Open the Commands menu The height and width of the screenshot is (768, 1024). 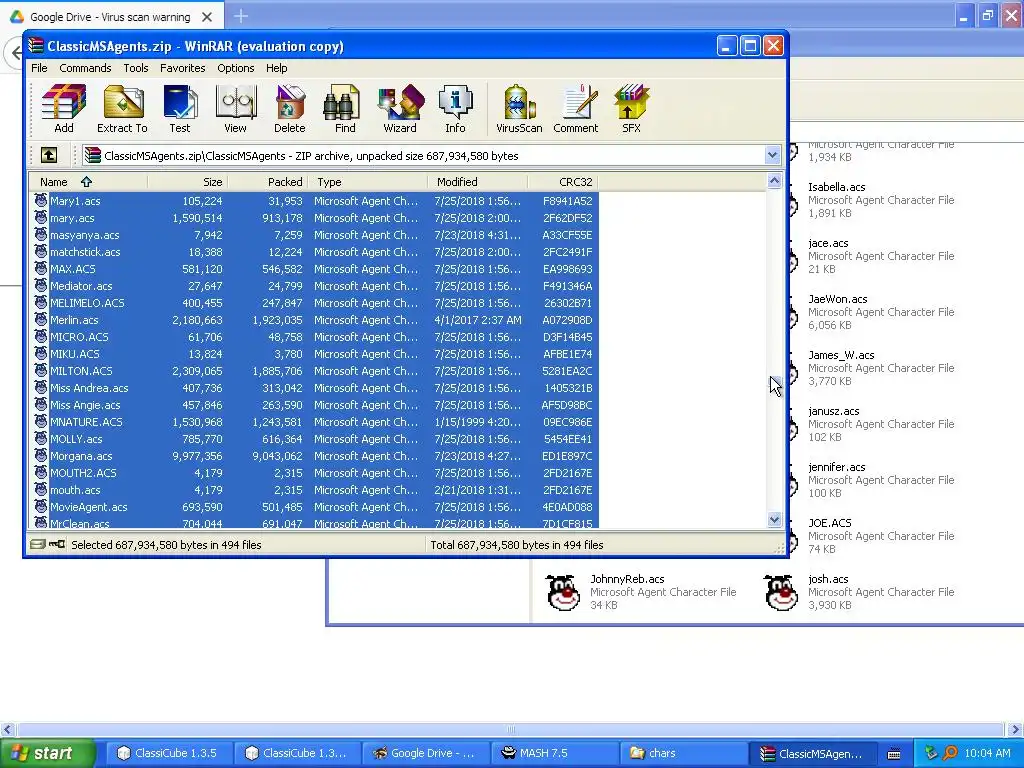pyautogui.click(x=85, y=68)
